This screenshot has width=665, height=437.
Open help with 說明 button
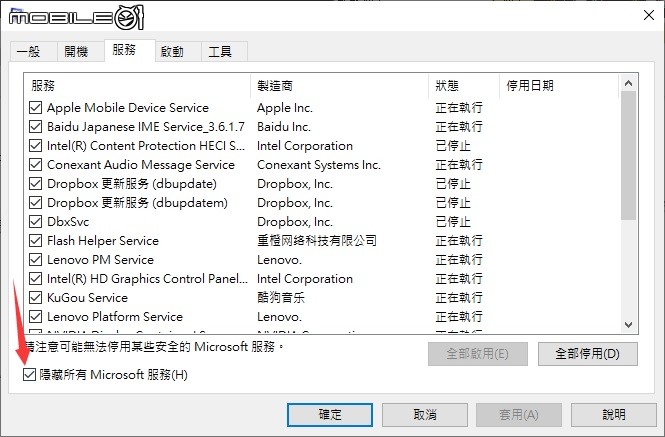pyautogui.click(x=614, y=415)
